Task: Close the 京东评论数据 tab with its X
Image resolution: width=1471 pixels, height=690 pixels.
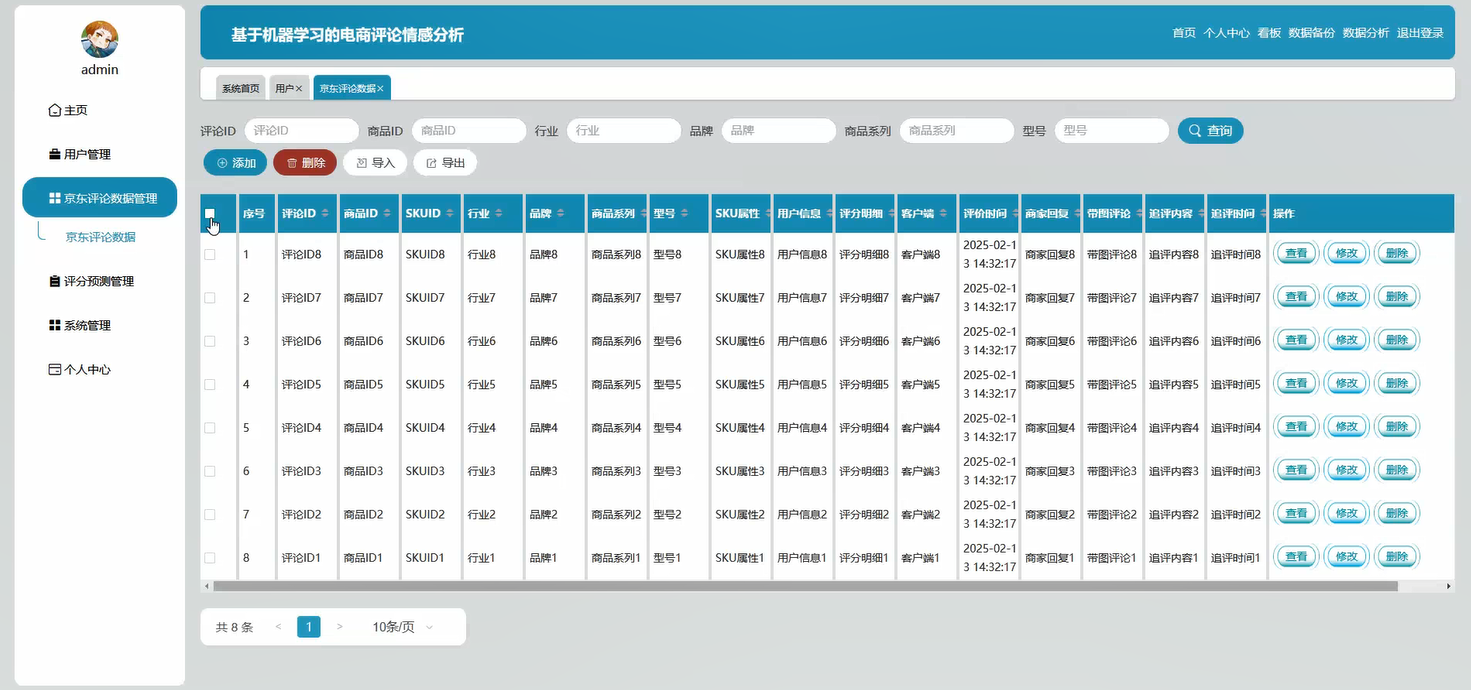Action: coord(381,89)
